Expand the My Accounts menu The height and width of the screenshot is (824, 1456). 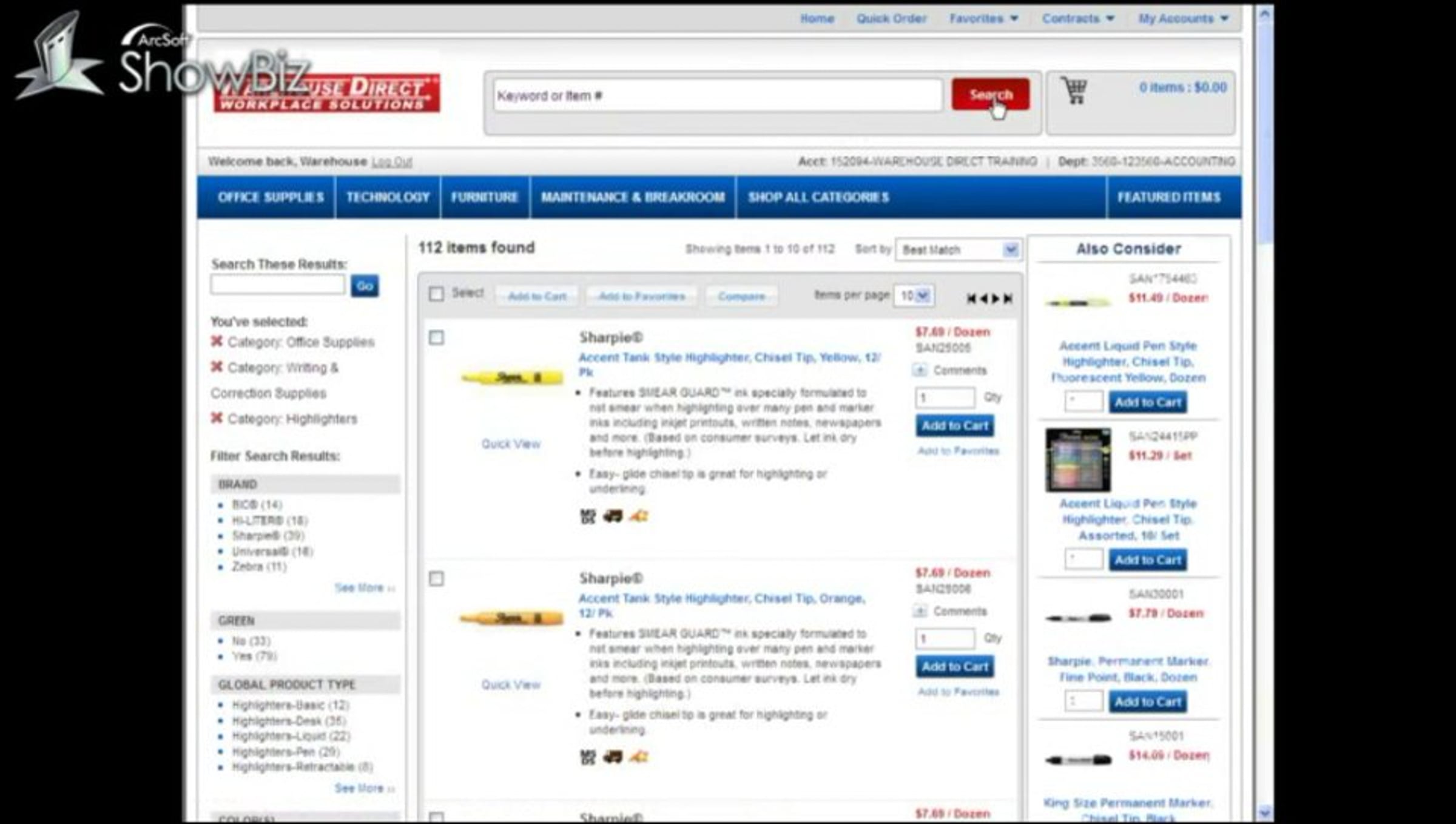tap(1183, 19)
